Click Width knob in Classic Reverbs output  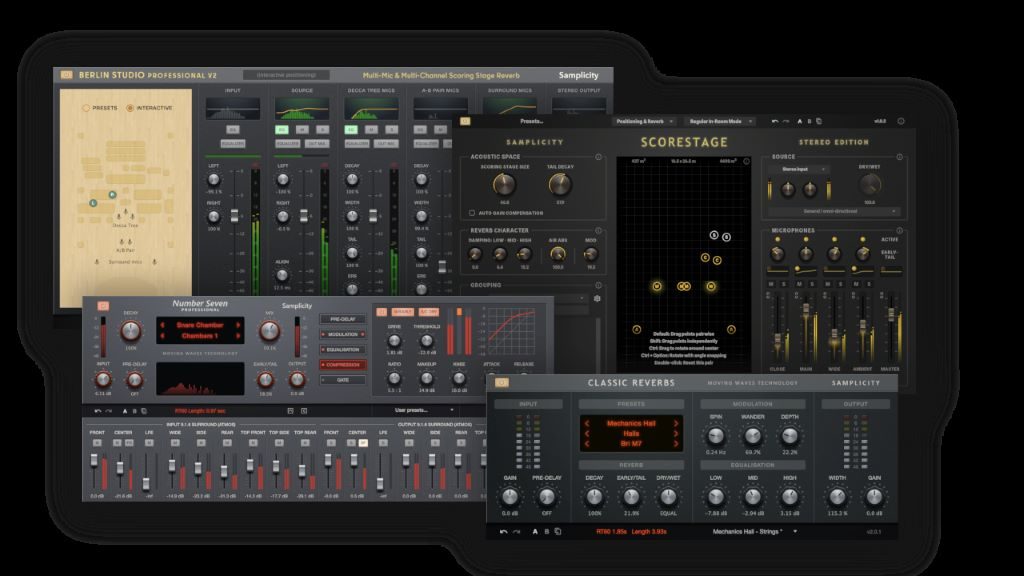point(837,497)
